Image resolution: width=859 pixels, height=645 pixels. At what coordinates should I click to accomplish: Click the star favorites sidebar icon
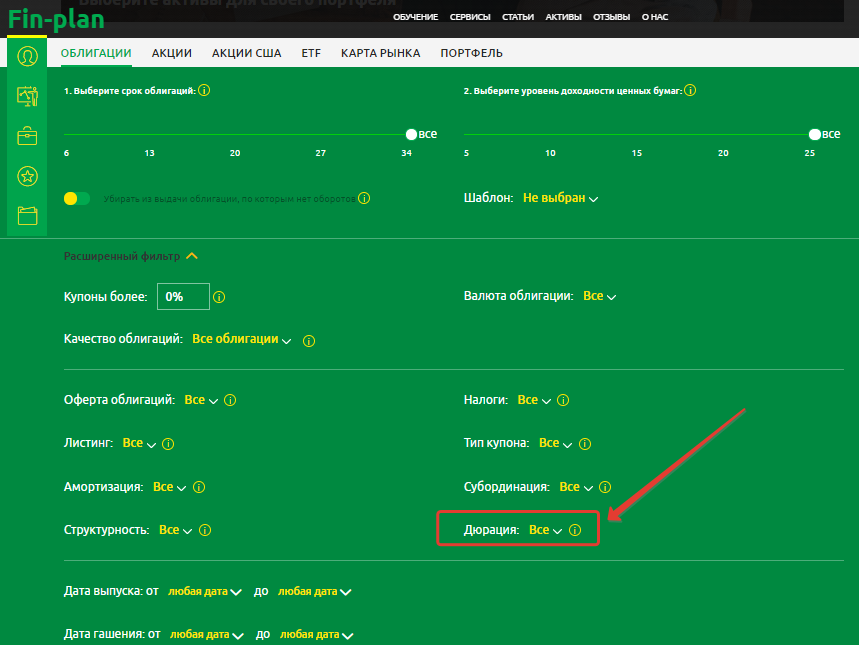(x=27, y=176)
